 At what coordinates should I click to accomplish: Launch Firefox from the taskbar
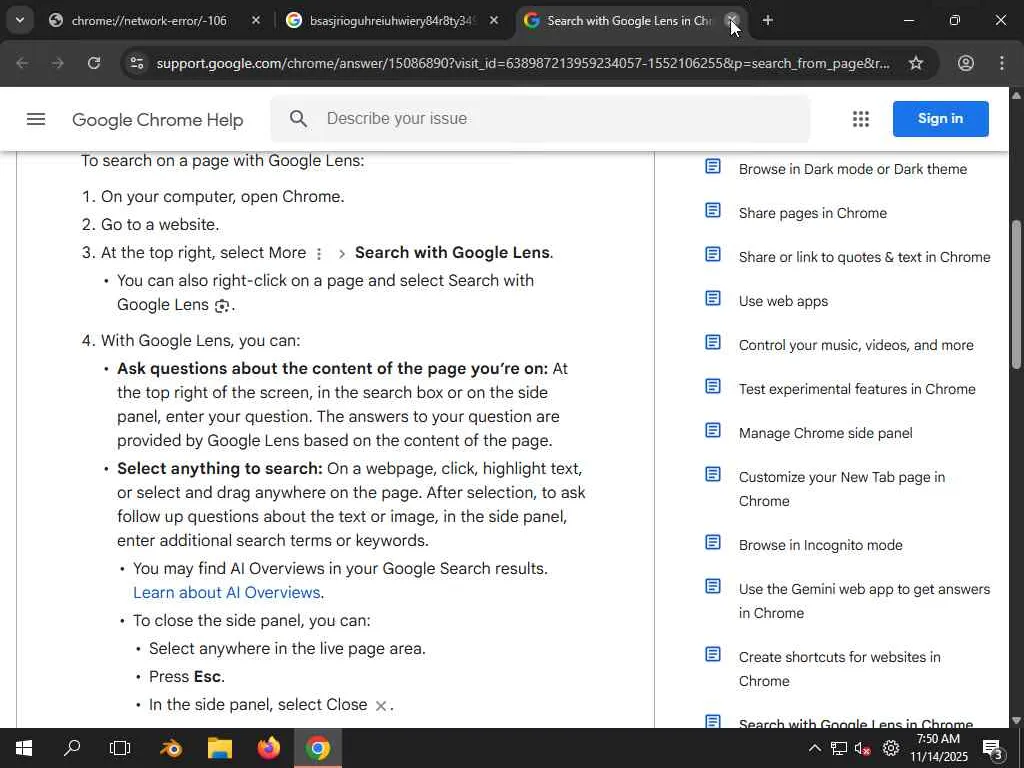(x=268, y=748)
